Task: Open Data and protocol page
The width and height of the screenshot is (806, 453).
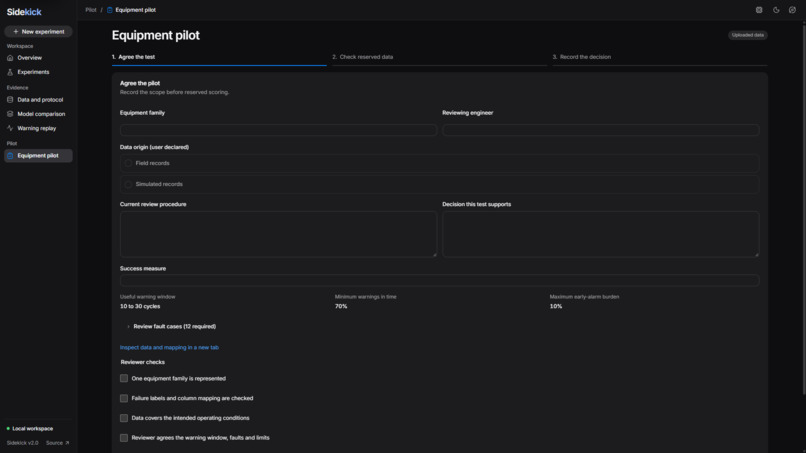Action: point(39,100)
